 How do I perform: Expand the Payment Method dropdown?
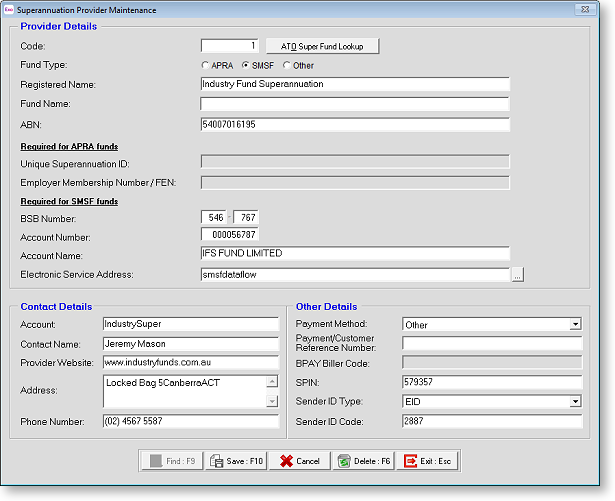pos(575,325)
